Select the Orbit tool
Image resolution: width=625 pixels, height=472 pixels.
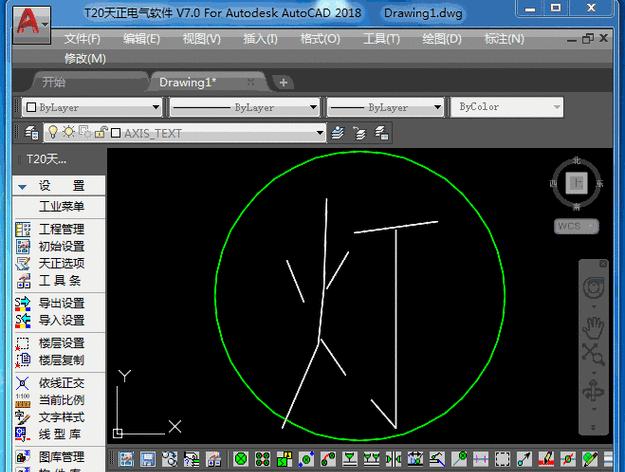[x=594, y=390]
